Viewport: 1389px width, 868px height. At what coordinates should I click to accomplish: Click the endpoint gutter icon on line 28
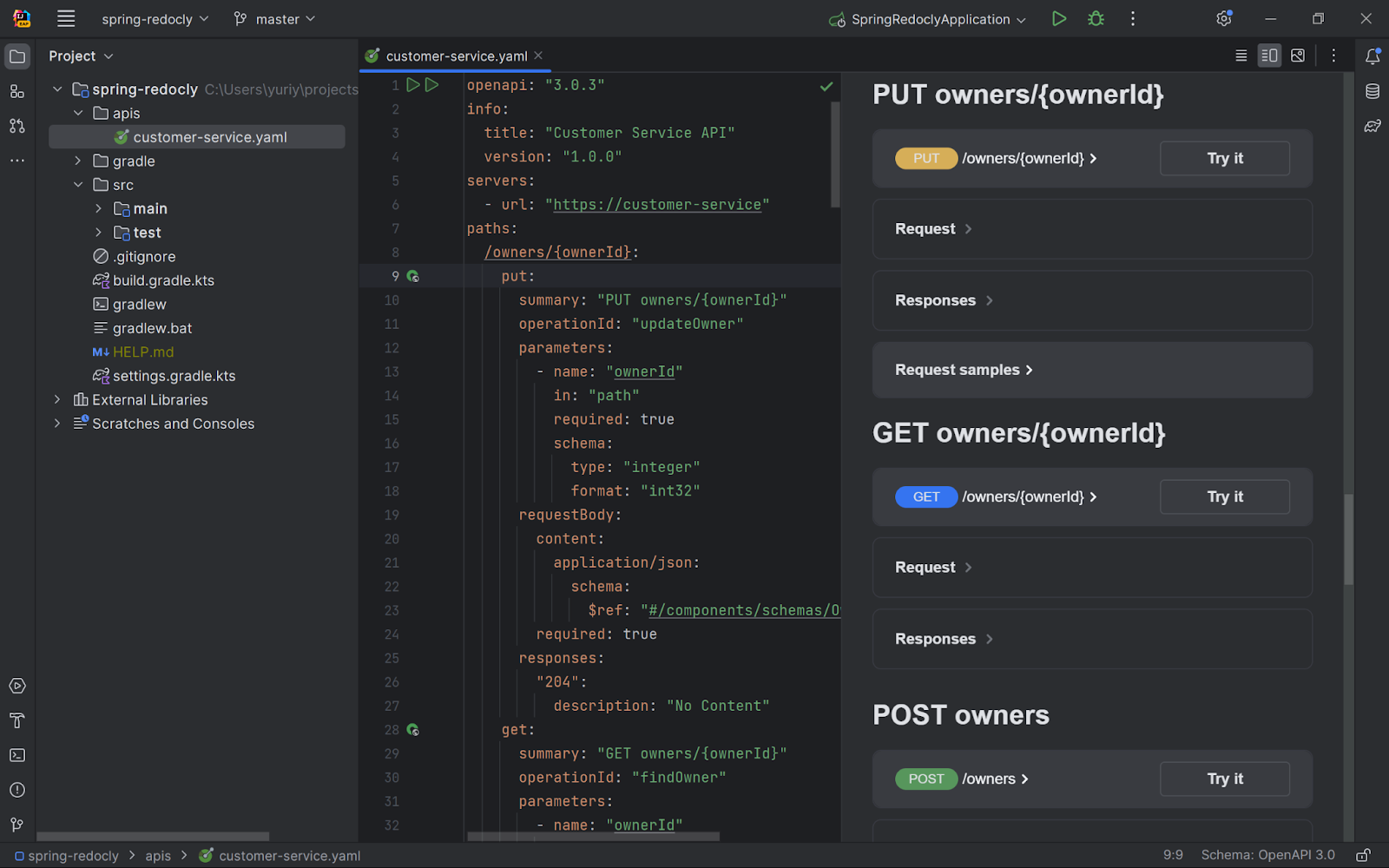pos(413,730)
